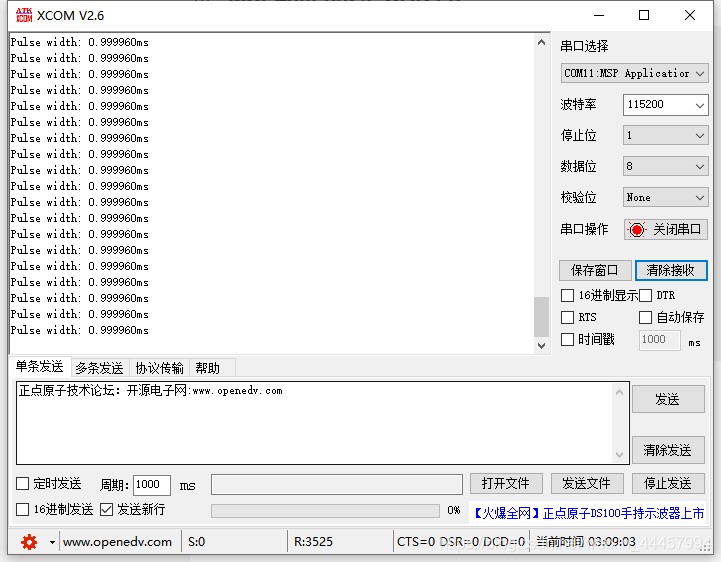Screen dimensions: 721x562
Task: Enable the 定时发送 timed send checkbox
Action: pos(23,484)
